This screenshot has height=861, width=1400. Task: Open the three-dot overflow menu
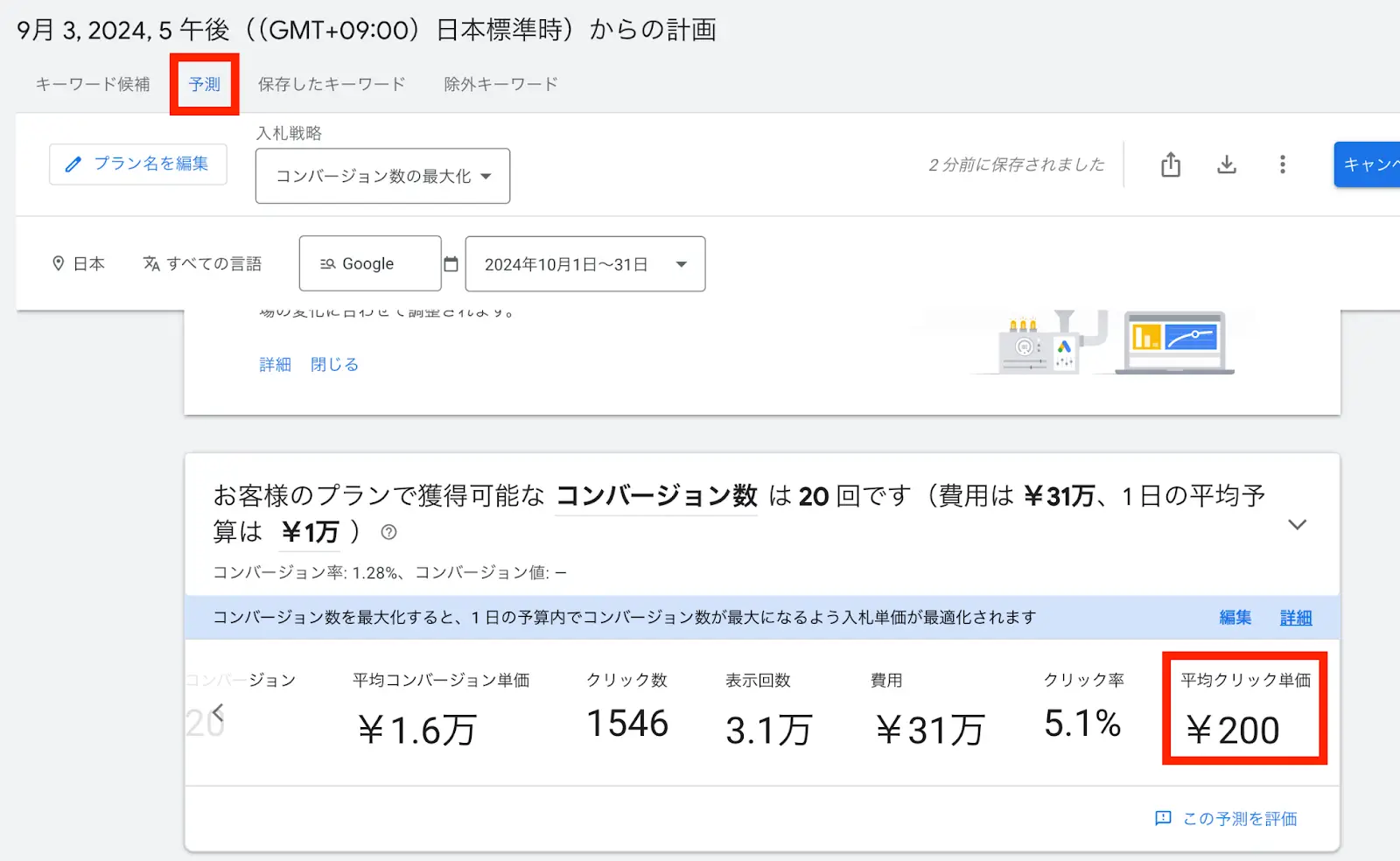[x=1283, y=164]
